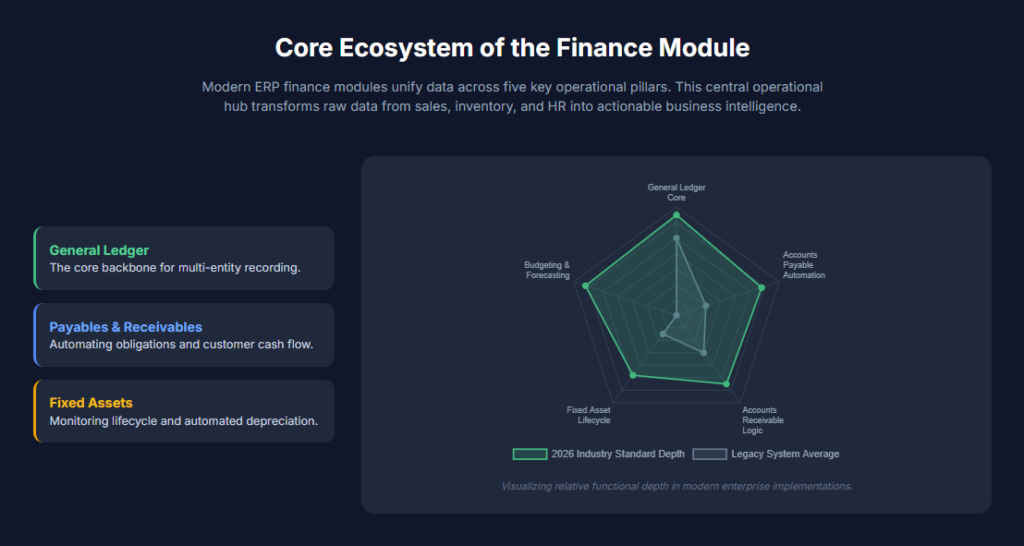Image resolution: width=1024 pixels, height=546 pixels.
Task: Open the Fixed Assets card
Action: [184, 411]
